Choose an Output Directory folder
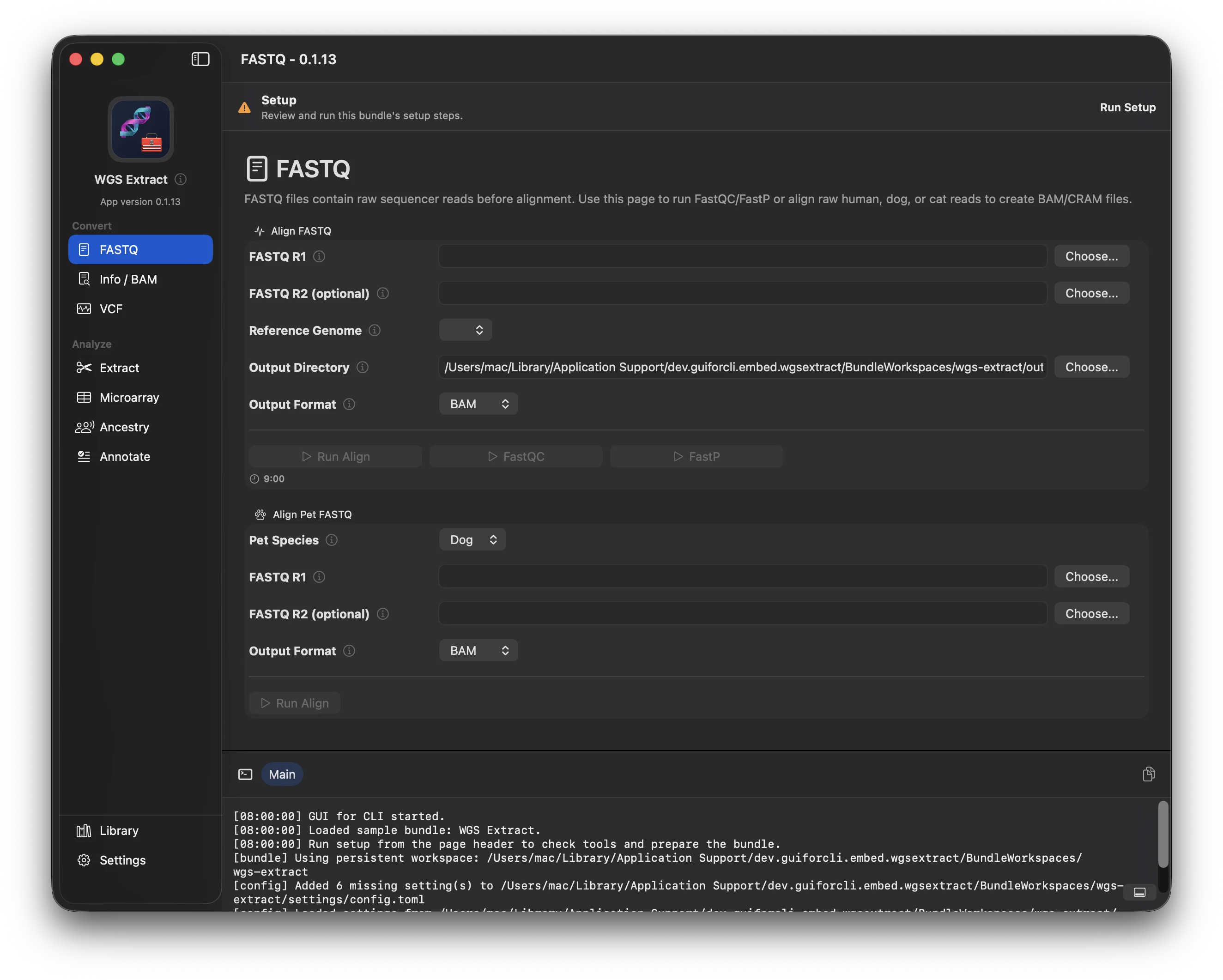 [1091, 366]
